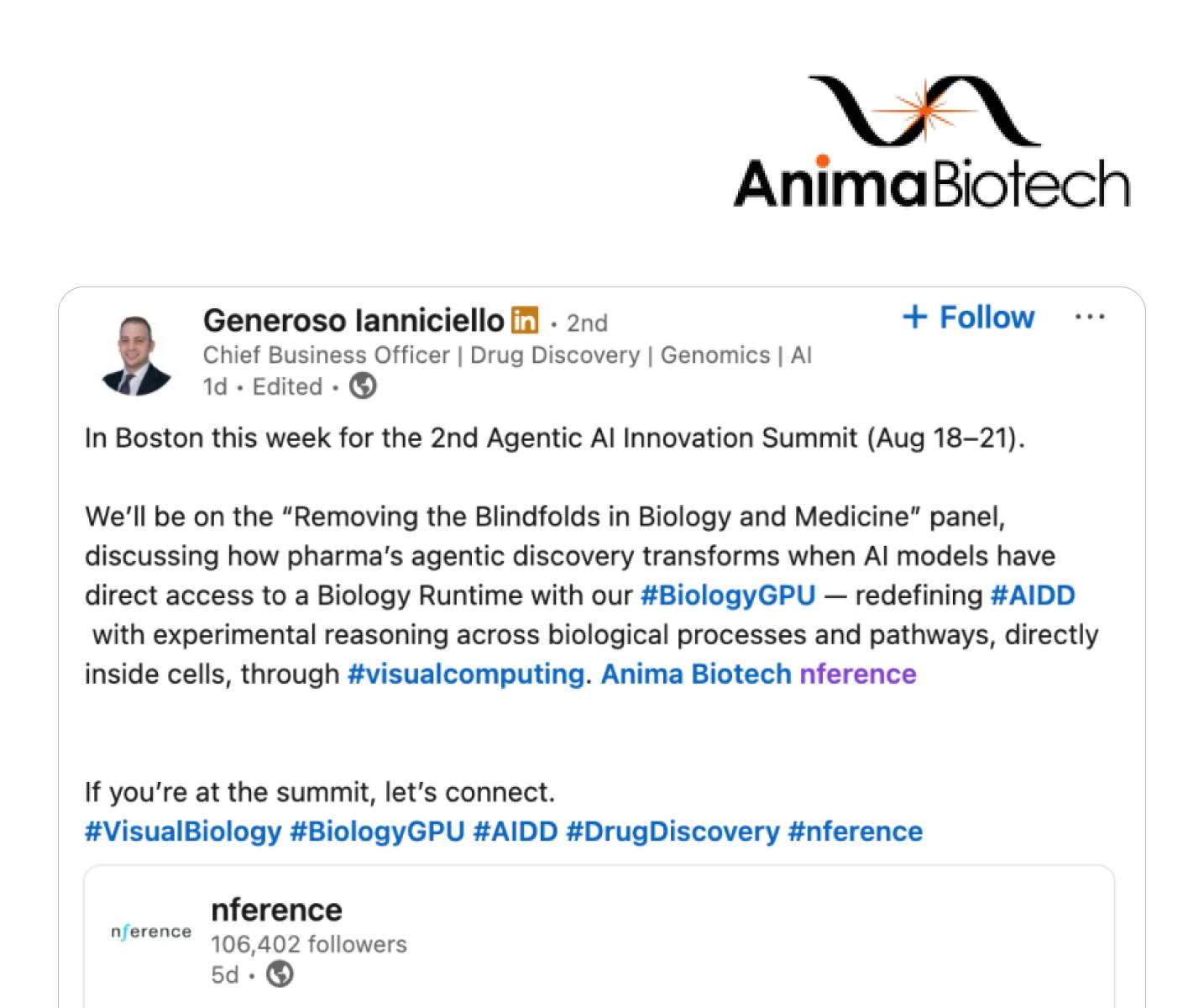Screen dimensions: 1204x1008
Task: Open the three-dot post options menu
Action: (x=1090, y=318)
